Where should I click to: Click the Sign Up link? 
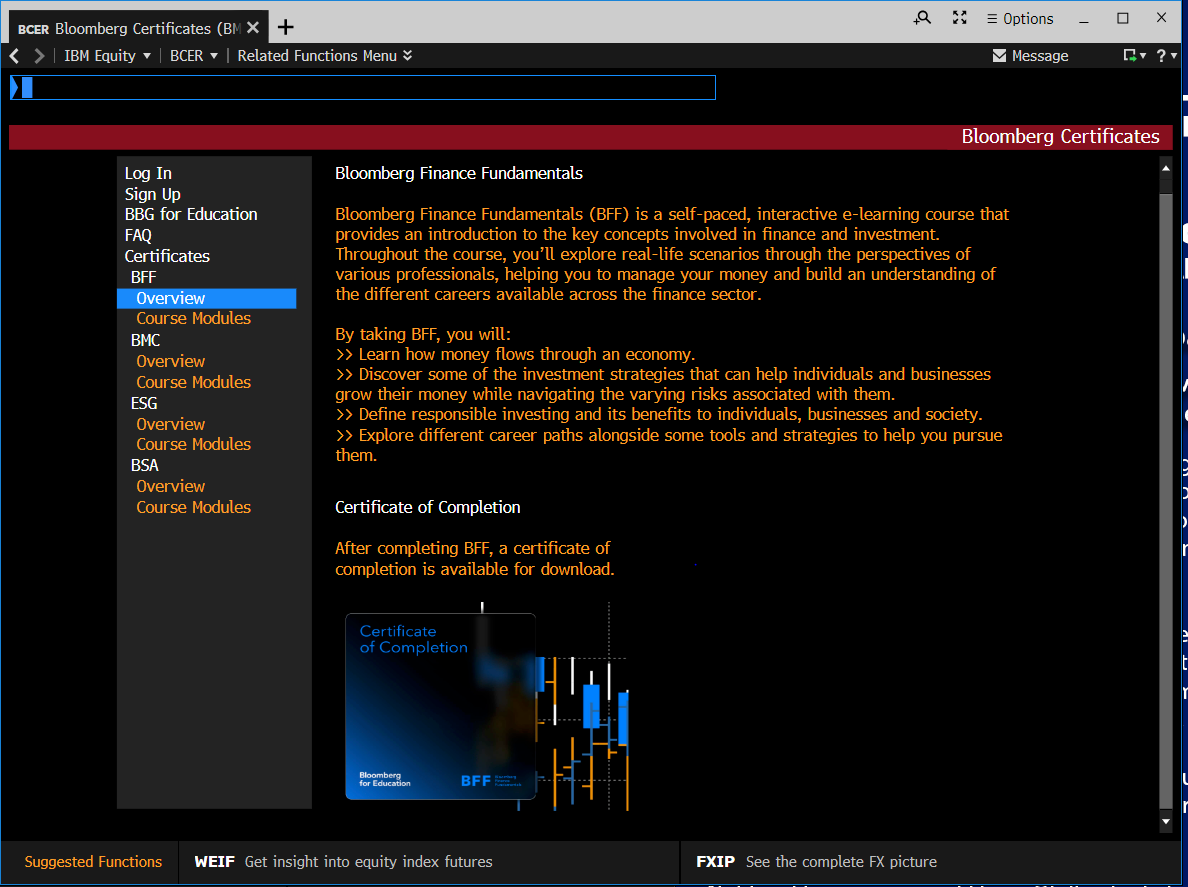coord(152,194)
